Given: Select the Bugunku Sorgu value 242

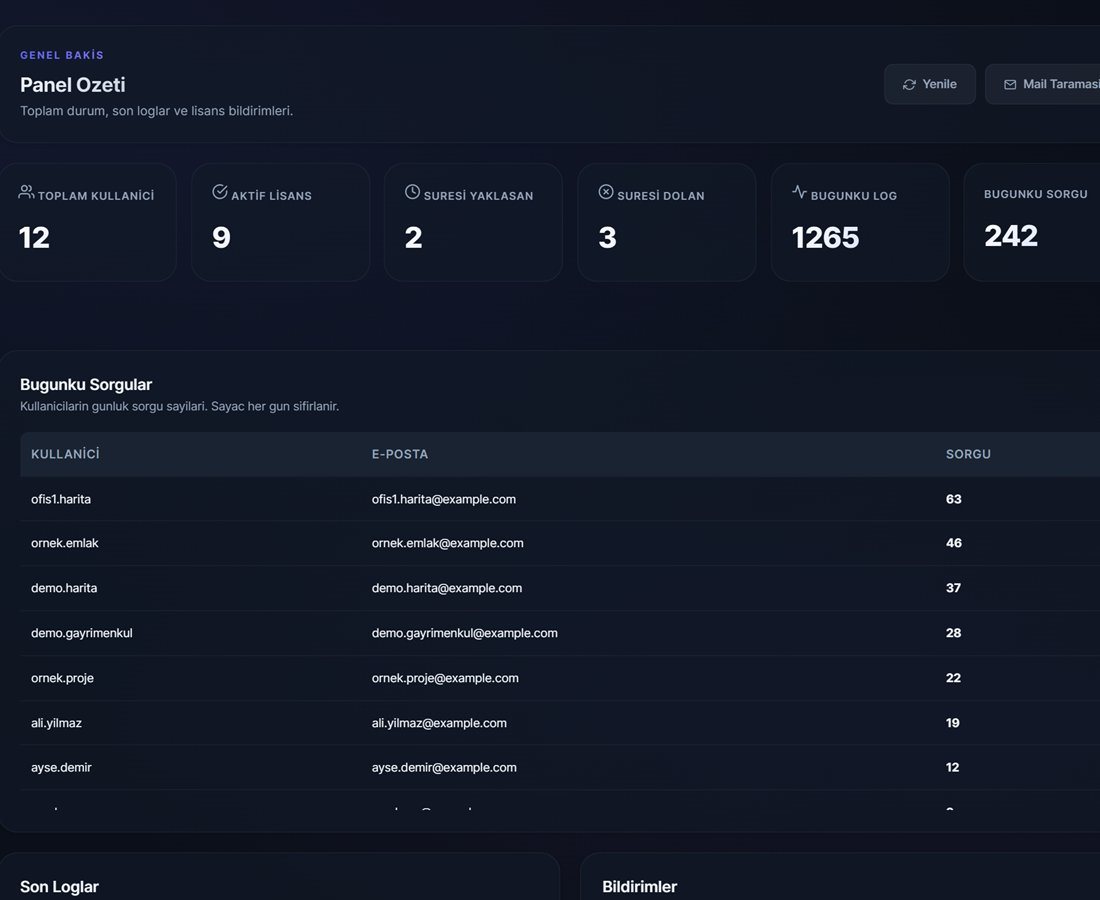Looking at the screenshot, I should click(x=1011, y=236).
